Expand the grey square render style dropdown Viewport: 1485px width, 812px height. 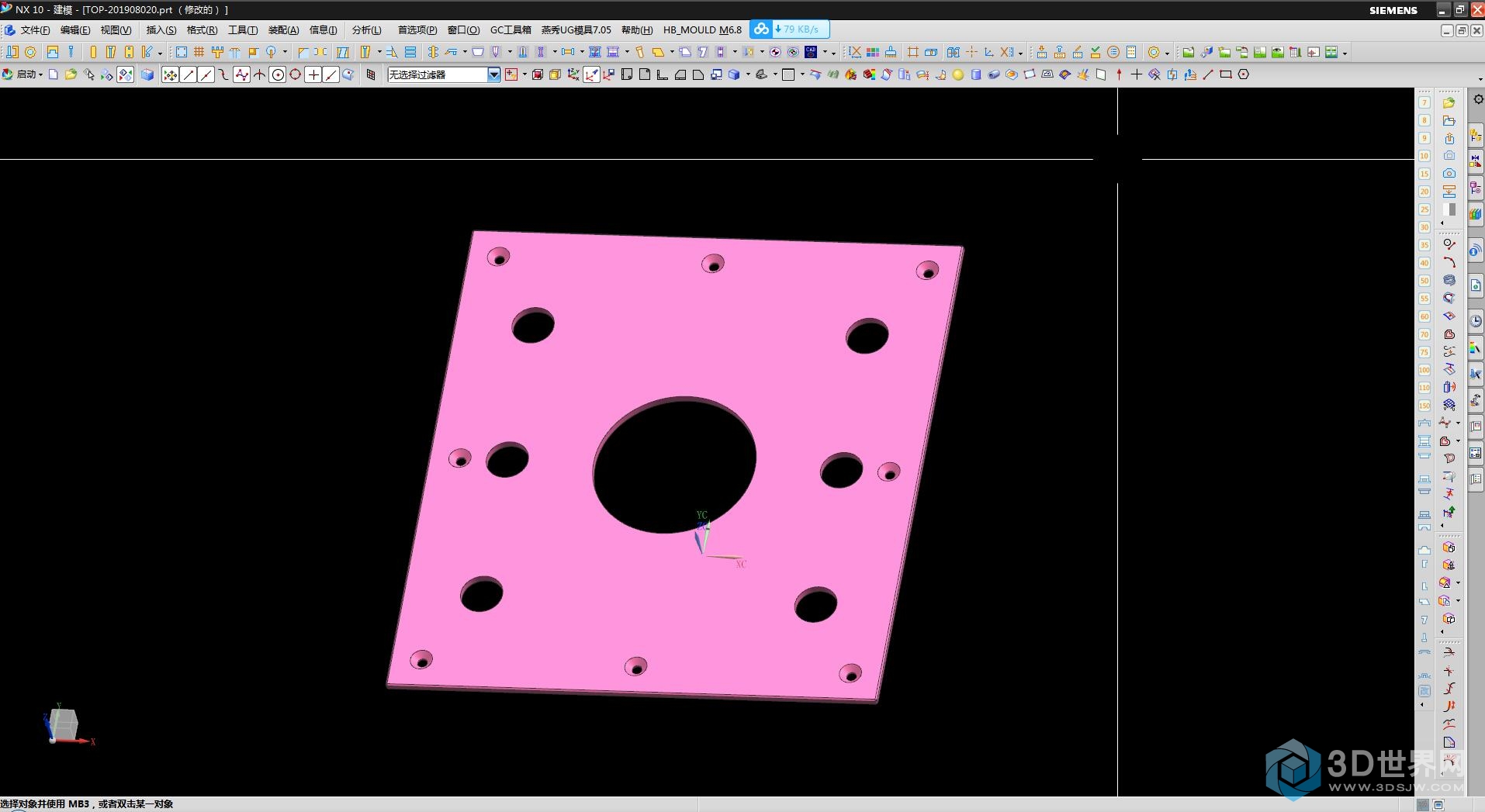801,75
